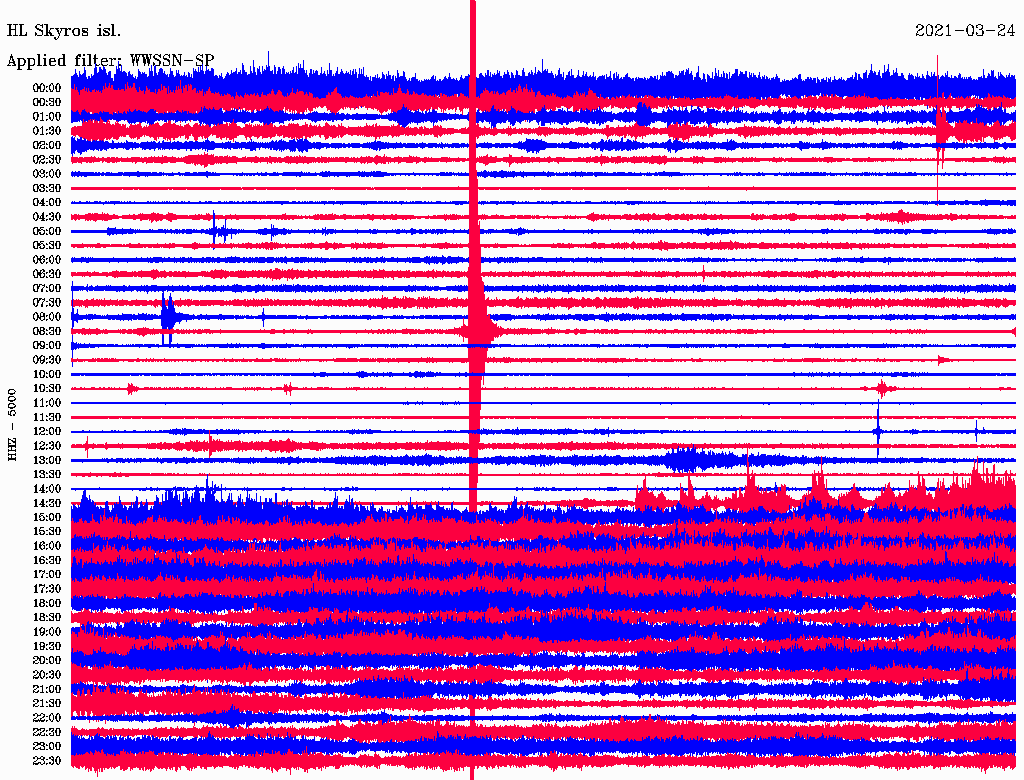Select the 04:00 time label

[x=47, y=203]
